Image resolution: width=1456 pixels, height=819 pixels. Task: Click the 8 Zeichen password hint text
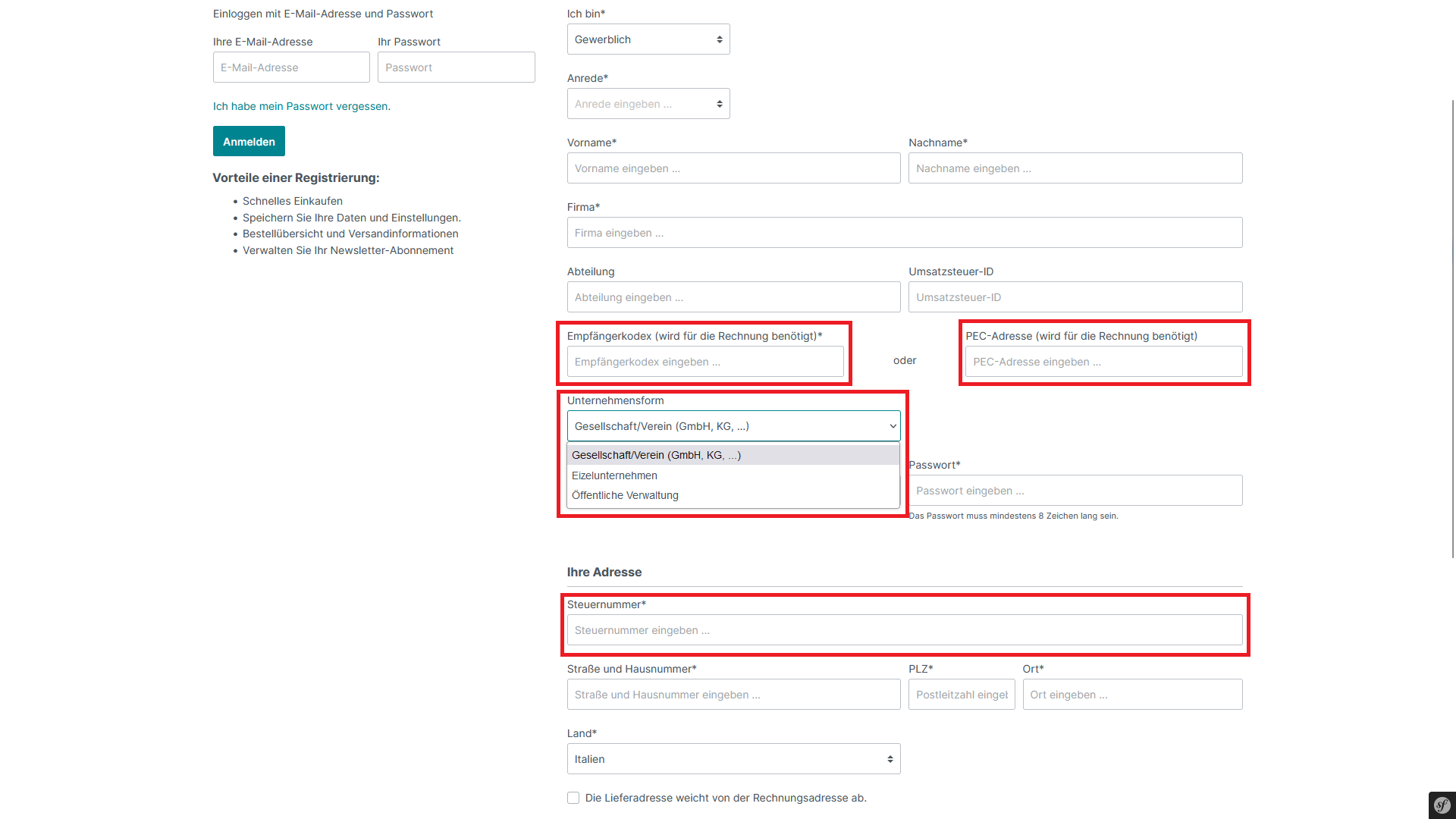click(x=1013, y=516)
